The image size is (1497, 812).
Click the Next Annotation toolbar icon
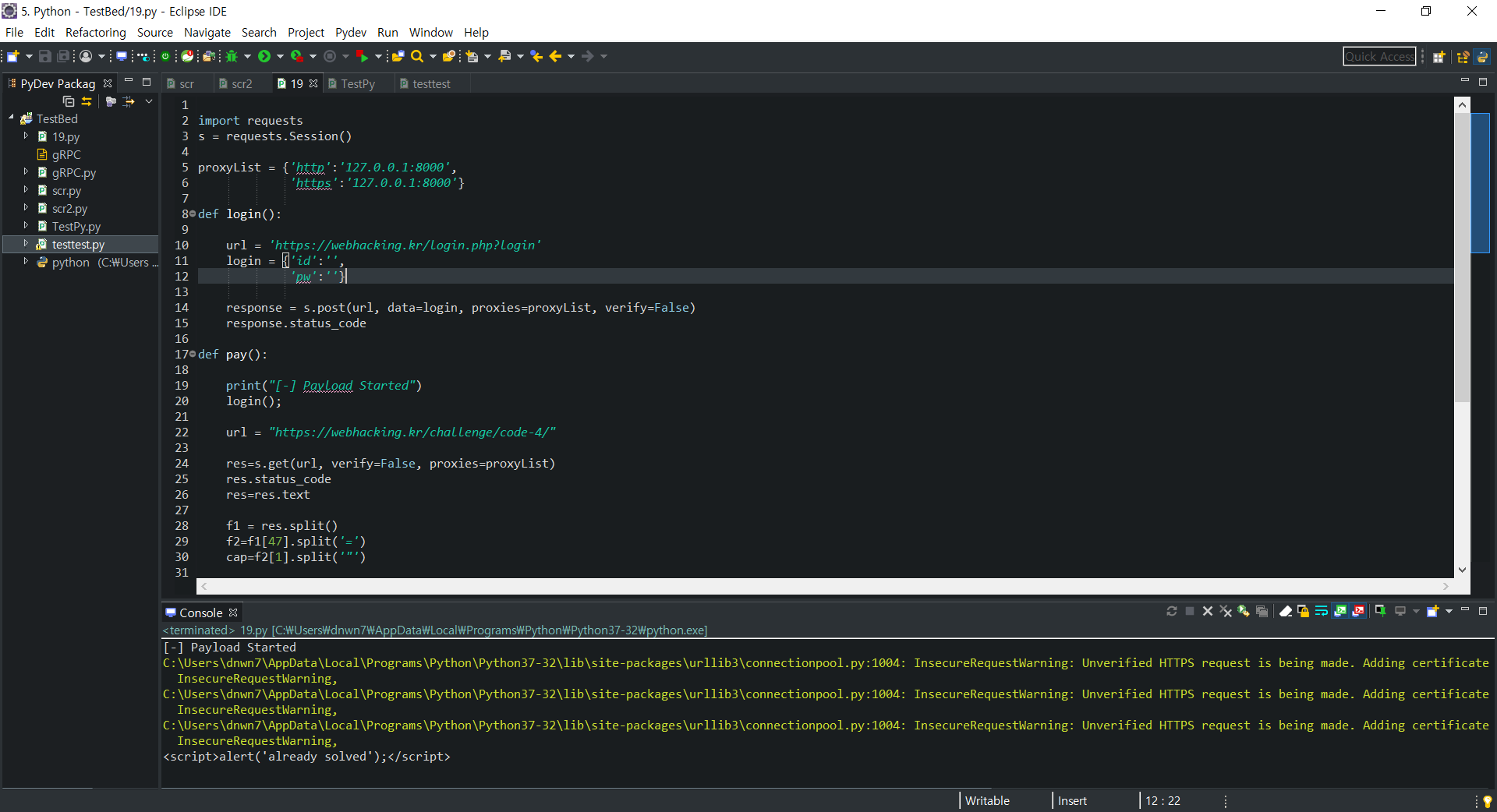[472, 56]
